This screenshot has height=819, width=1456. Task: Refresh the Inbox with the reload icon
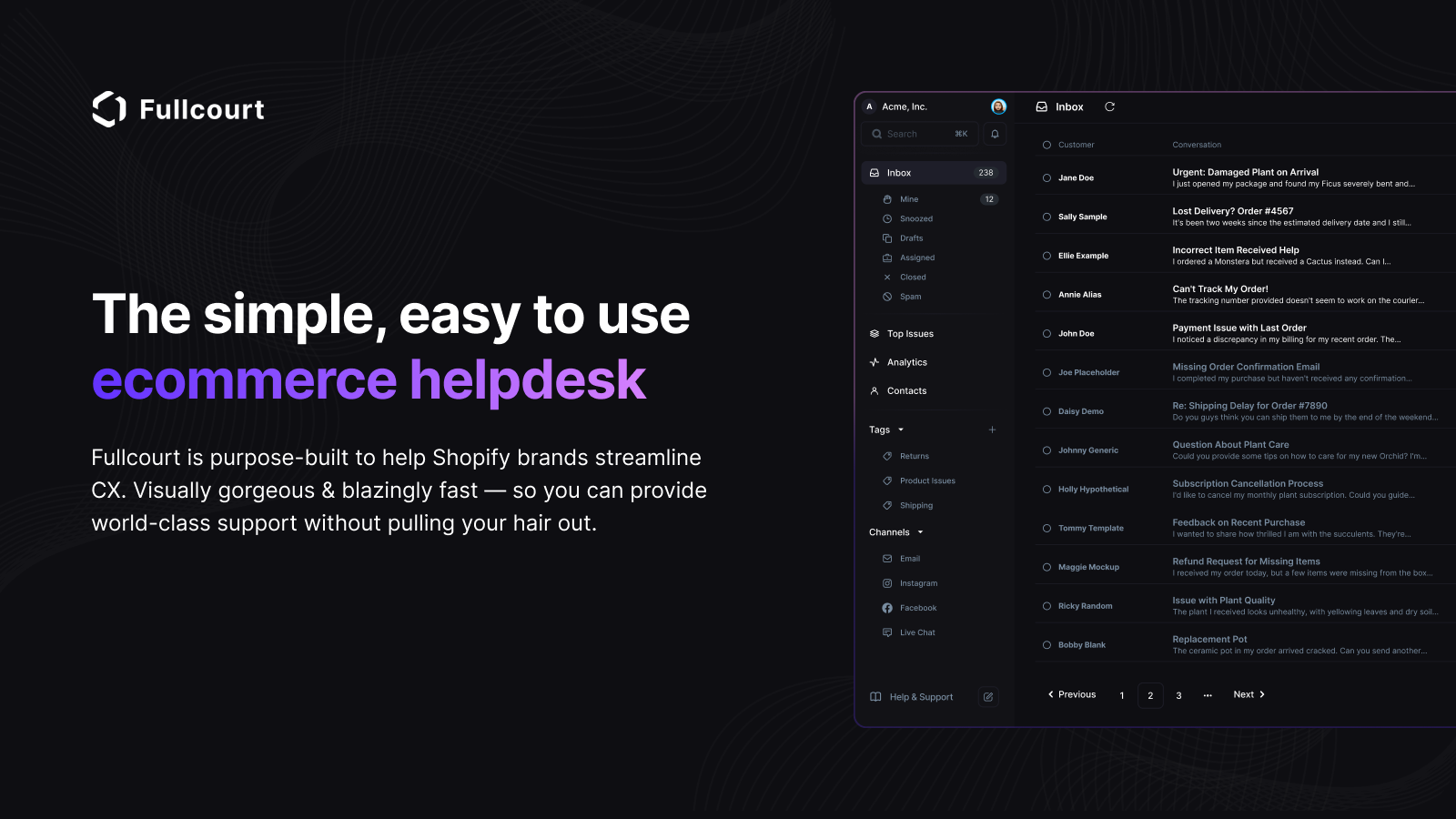(1109, 106)
